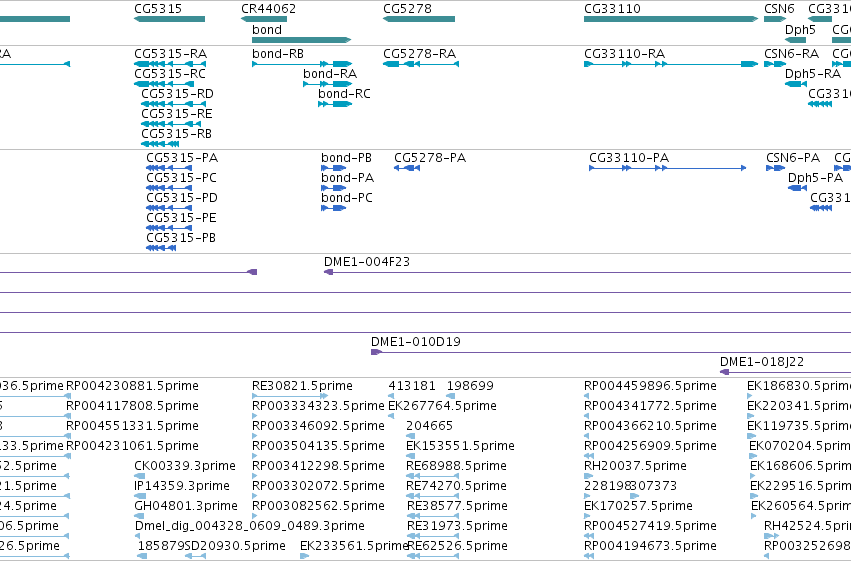This screenshot has height=561, width=851.
Task: Click transcript CG5315-RD
Action: (177, 94)
